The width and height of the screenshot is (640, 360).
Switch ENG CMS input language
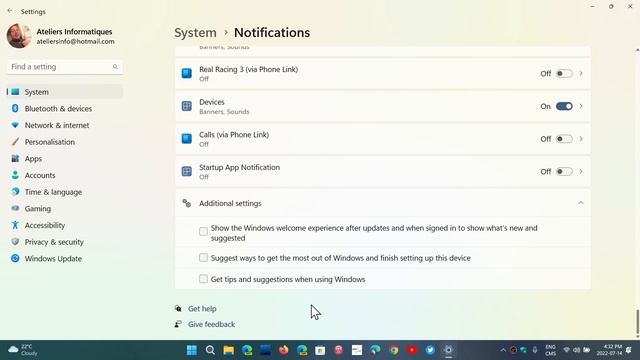coord(551,350)
